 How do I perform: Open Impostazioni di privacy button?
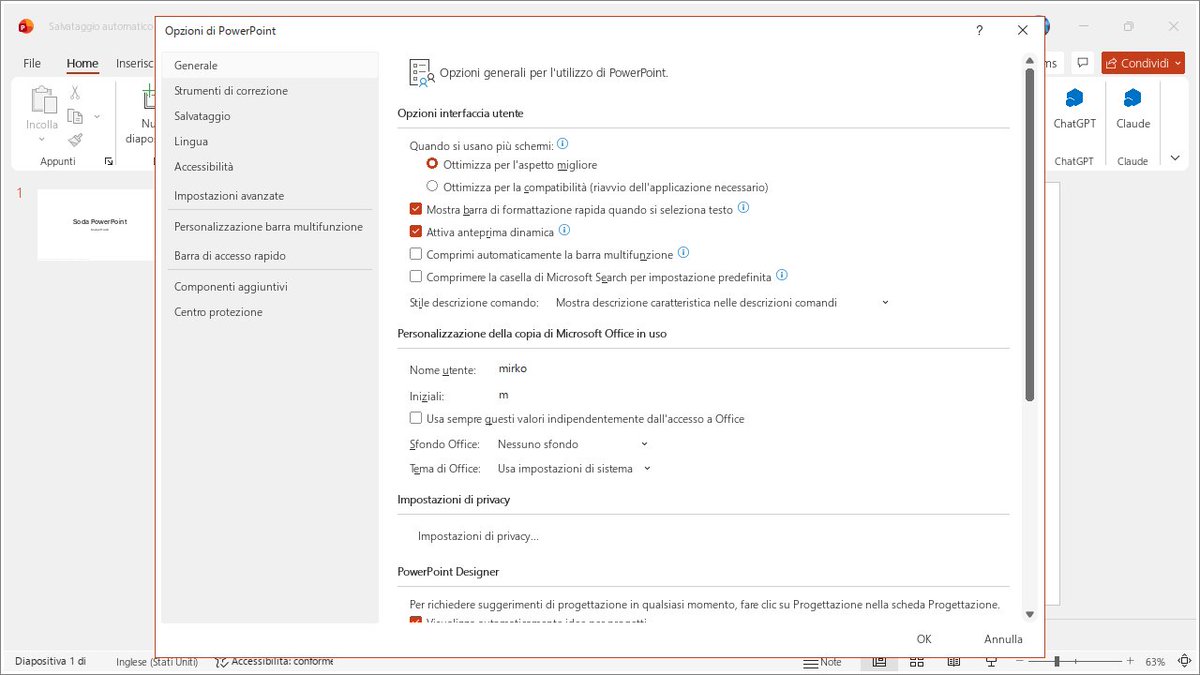pyautogui.click(x=478, y=536)
